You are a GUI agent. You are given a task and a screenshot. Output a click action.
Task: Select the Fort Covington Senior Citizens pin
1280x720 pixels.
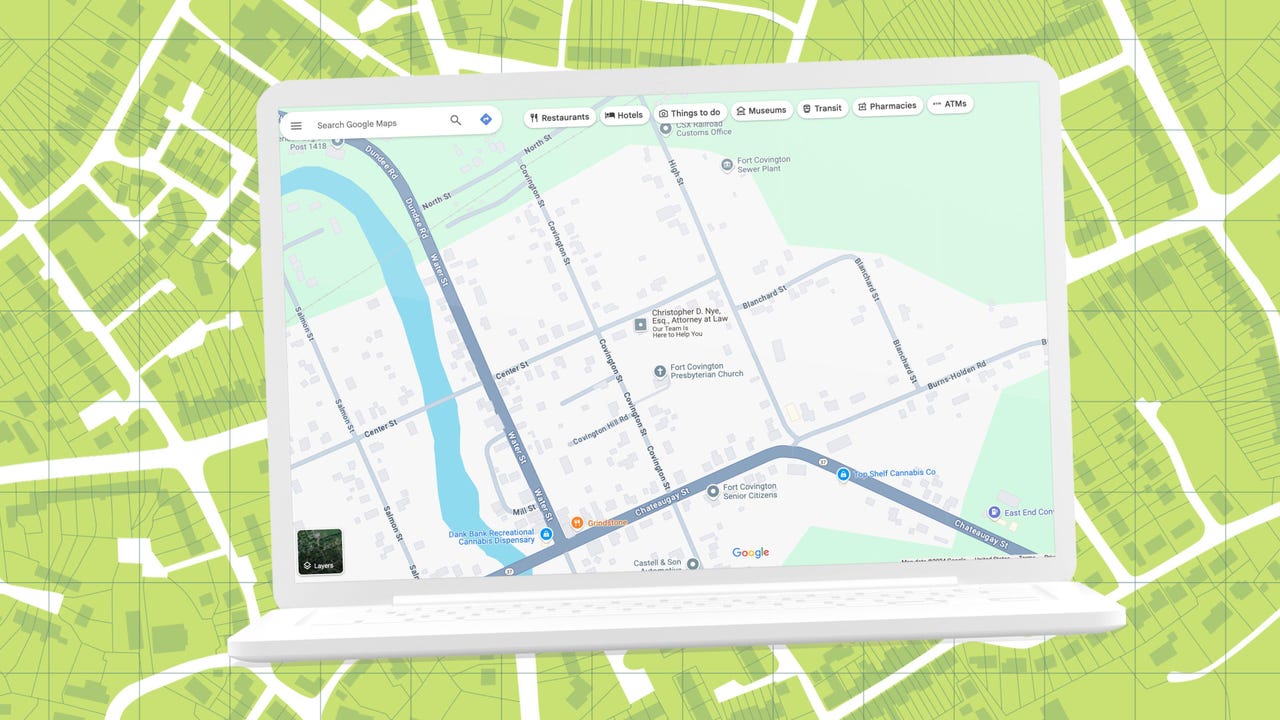pos(712,491)
